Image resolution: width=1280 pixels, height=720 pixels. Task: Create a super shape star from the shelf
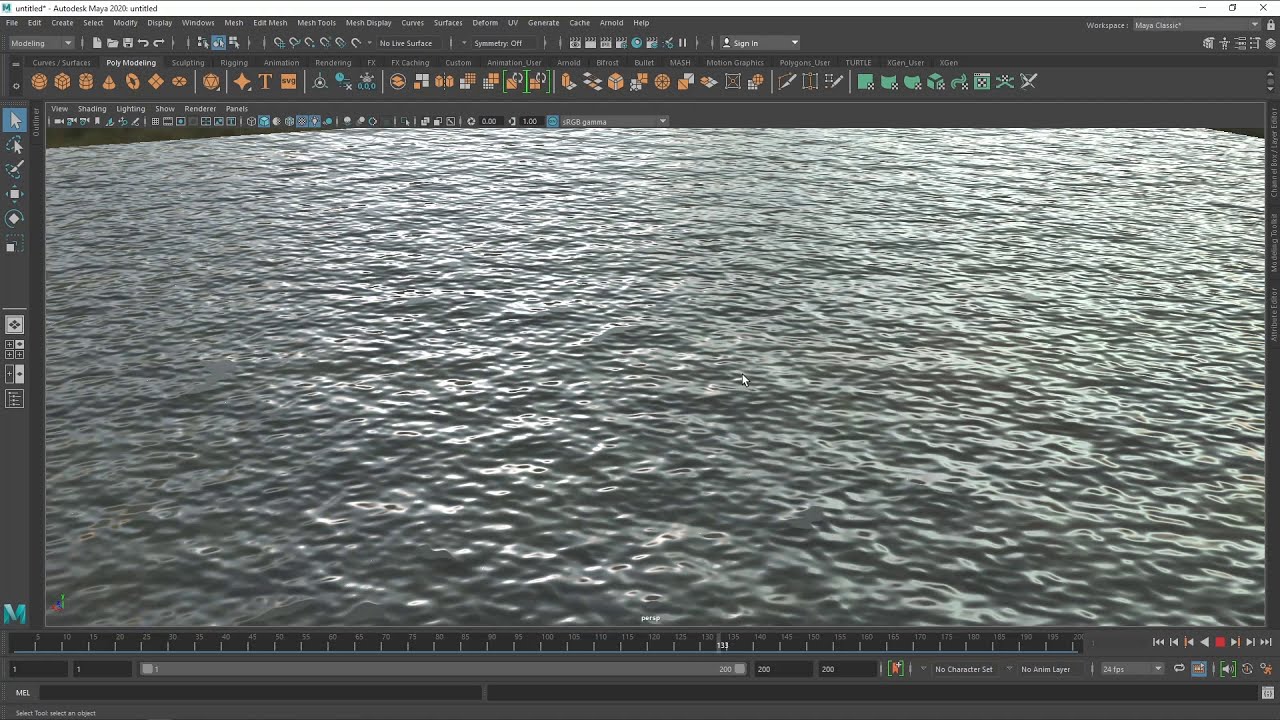(242, 82)
